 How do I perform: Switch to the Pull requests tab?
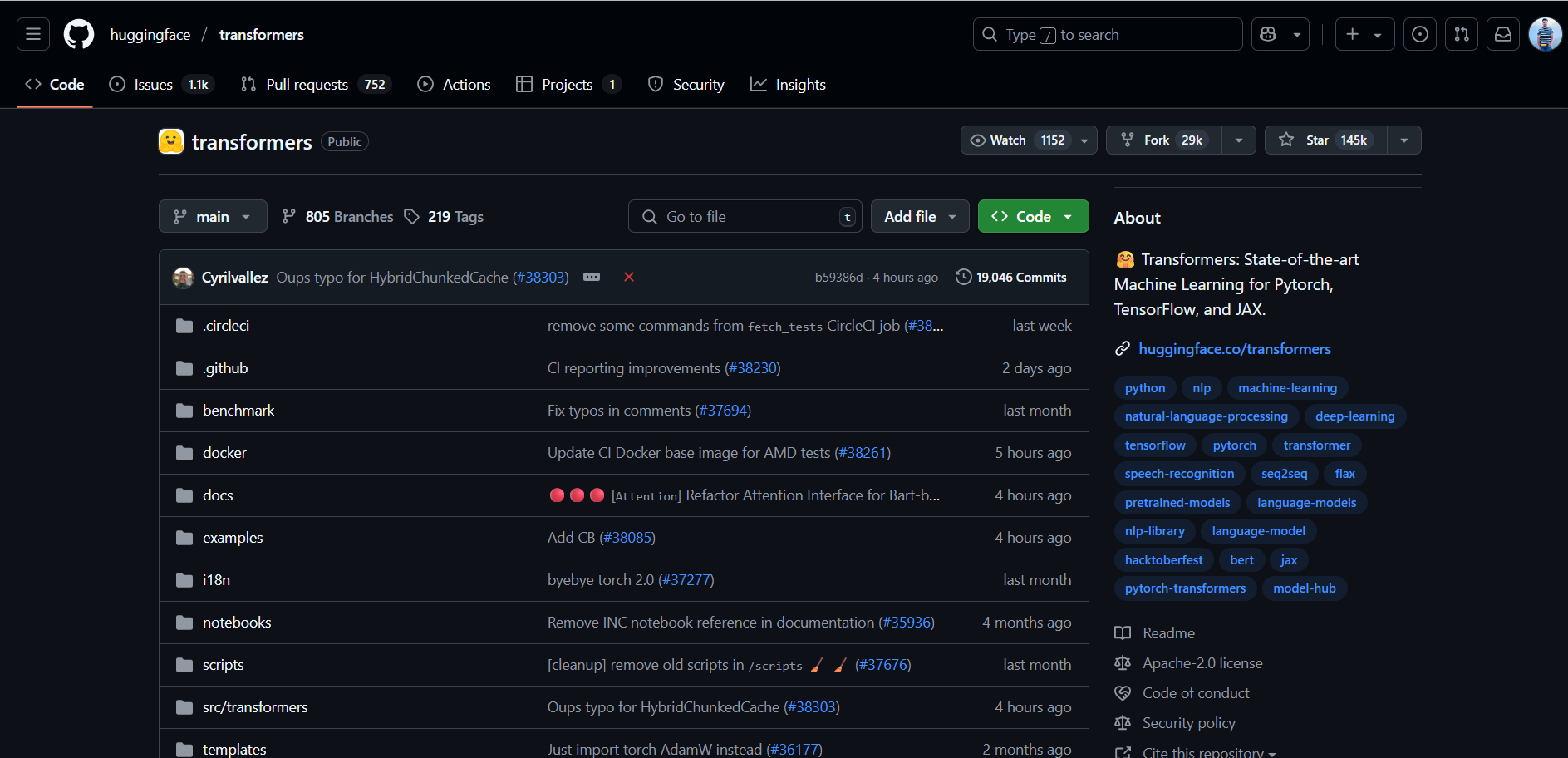click(x=307, y=85)
